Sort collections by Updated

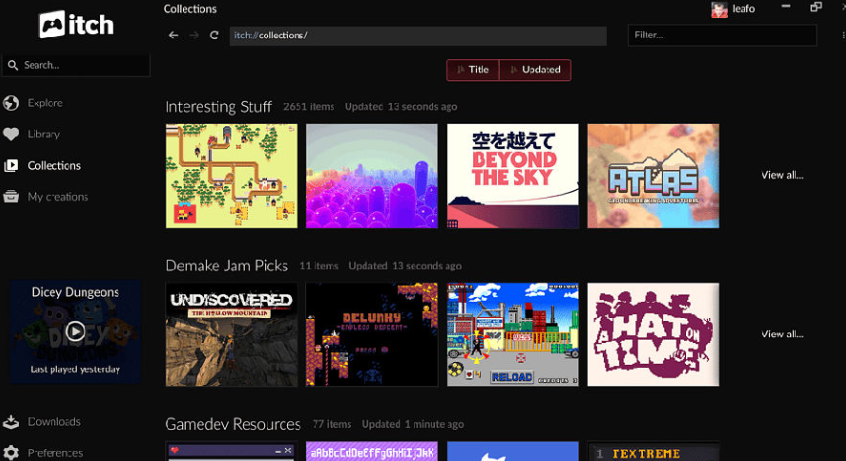535,70
